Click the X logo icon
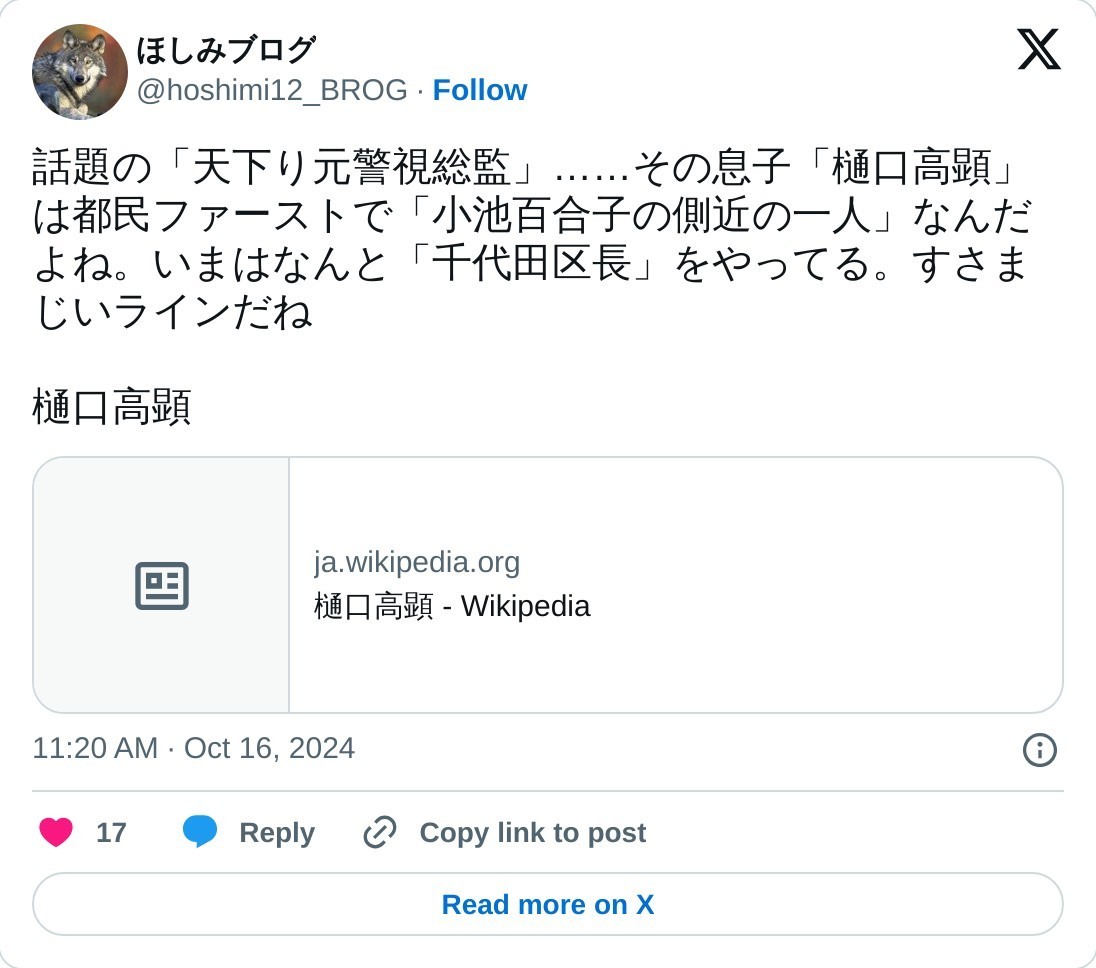 click(1038, 49)
